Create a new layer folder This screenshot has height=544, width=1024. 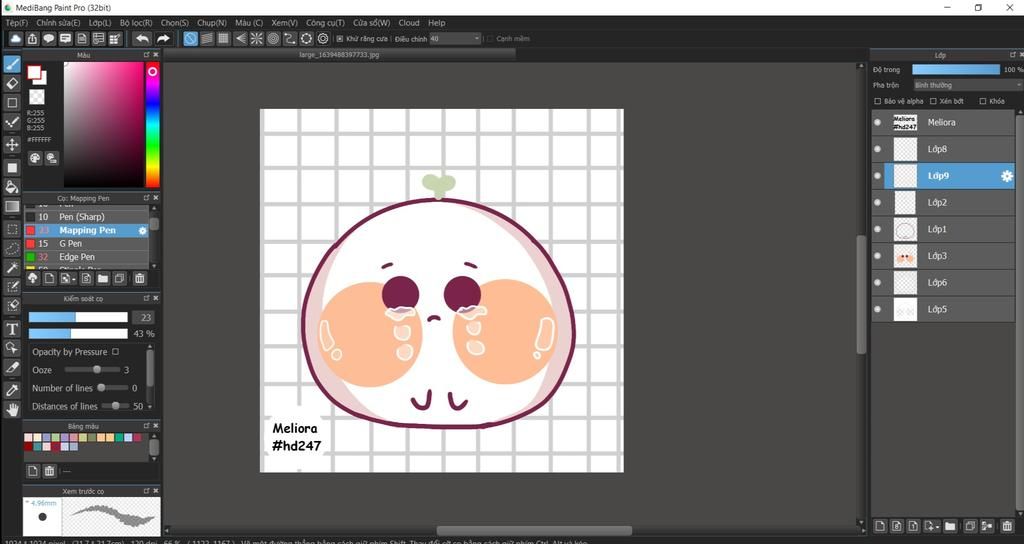[950, 526]
